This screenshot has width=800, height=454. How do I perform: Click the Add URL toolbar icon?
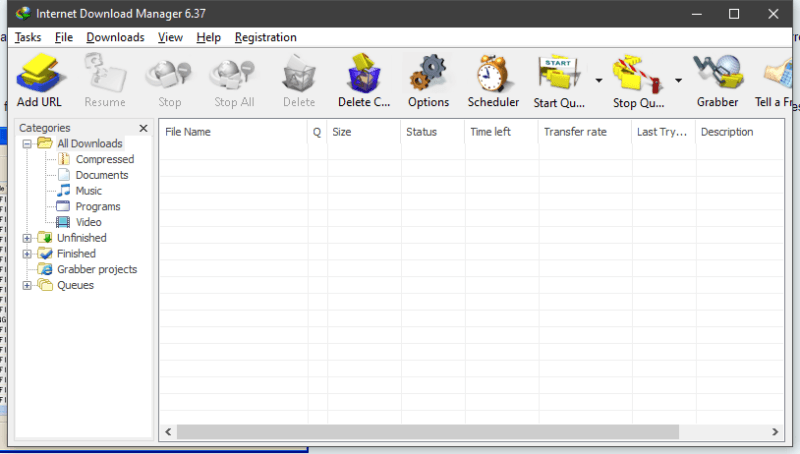pyautogui.click(x=40, y=76)
